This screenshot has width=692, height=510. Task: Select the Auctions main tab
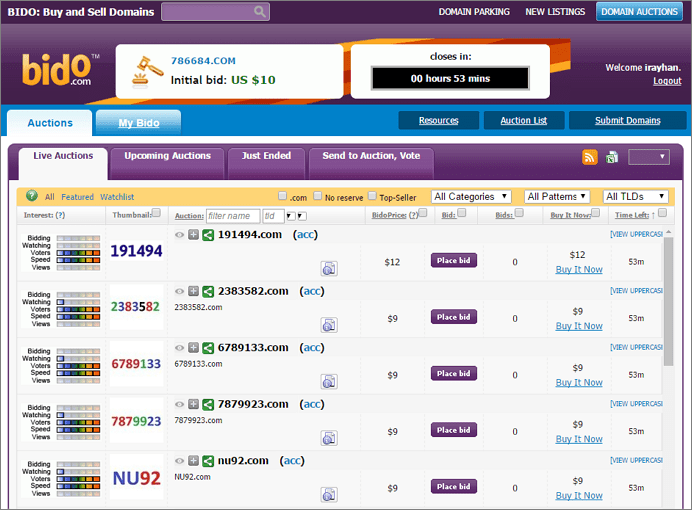[x=50, y=123]
